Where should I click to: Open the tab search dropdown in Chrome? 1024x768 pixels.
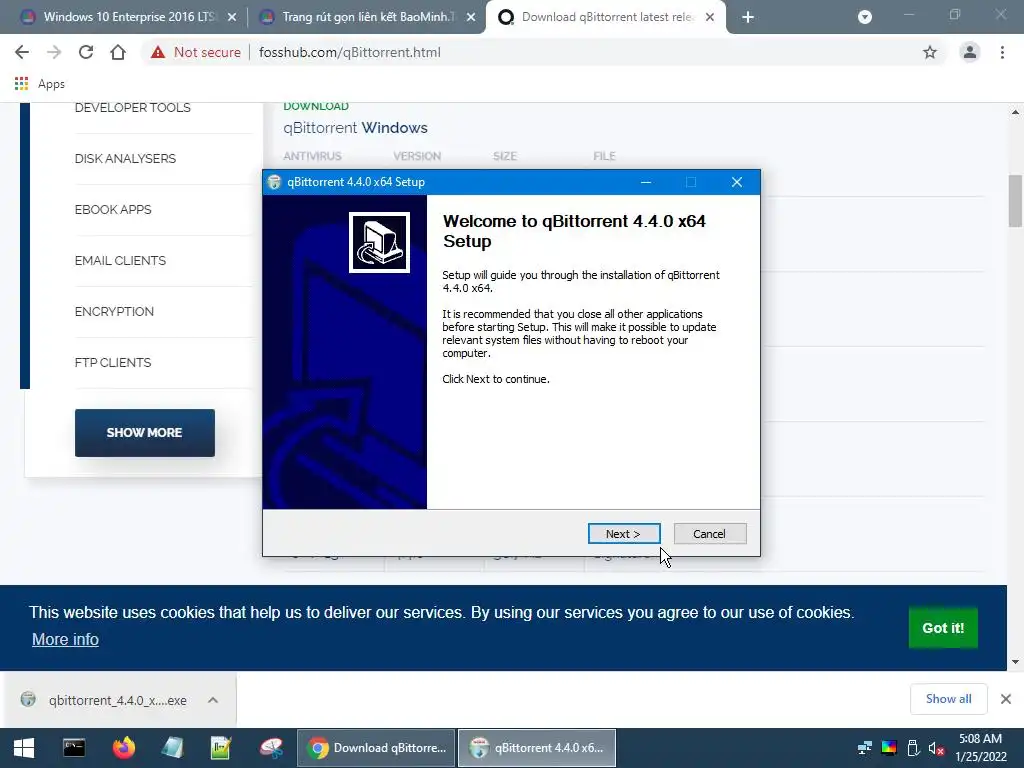865,17
